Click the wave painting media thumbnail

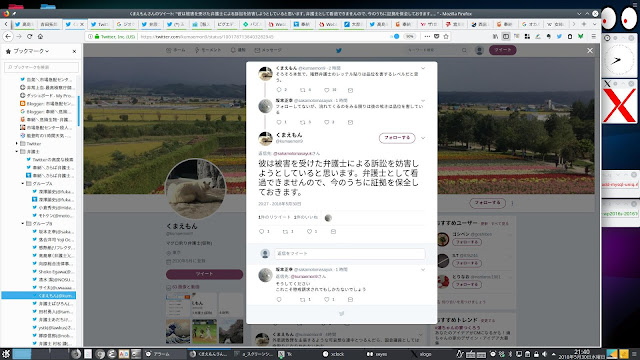[178, 331]
